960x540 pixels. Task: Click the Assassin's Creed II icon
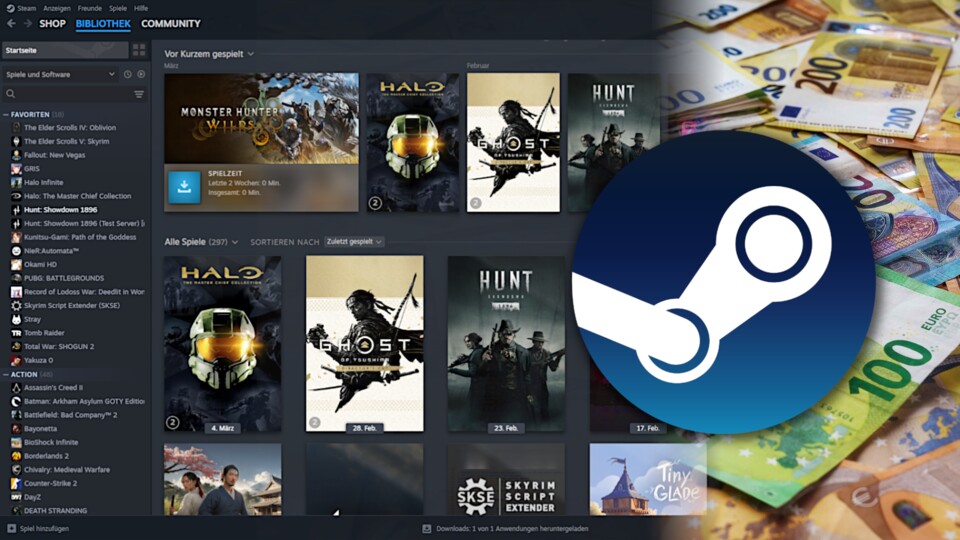pos(17,388)
